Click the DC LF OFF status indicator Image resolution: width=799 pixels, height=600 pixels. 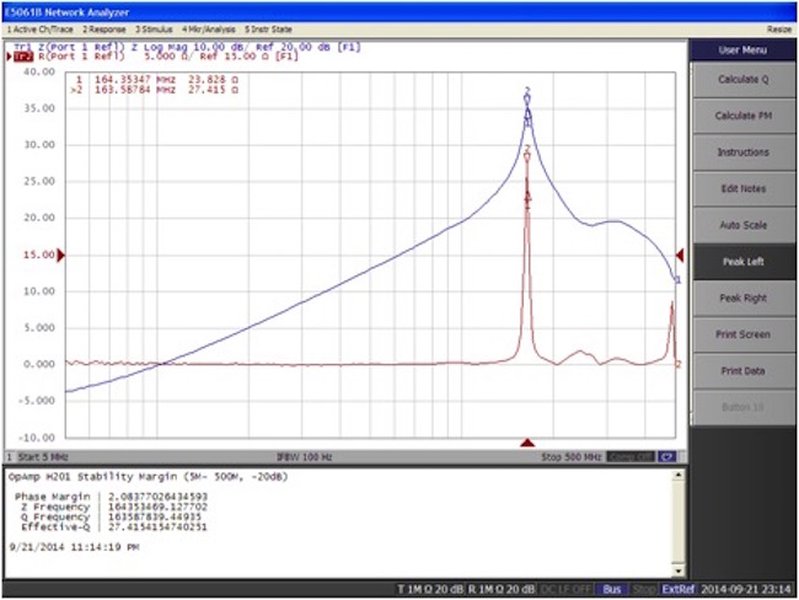click(565, 589)
